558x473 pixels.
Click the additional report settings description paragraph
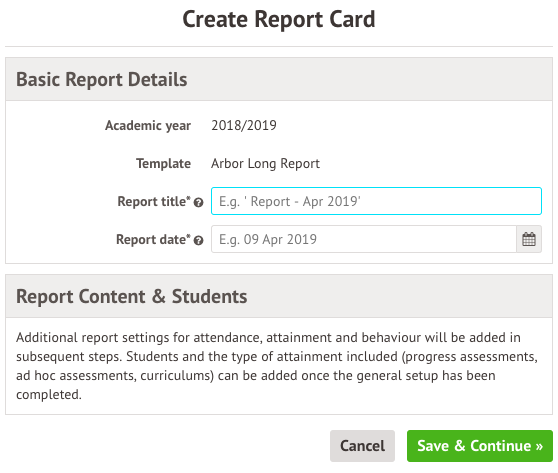pyautogui.click(x=277, y=366)
